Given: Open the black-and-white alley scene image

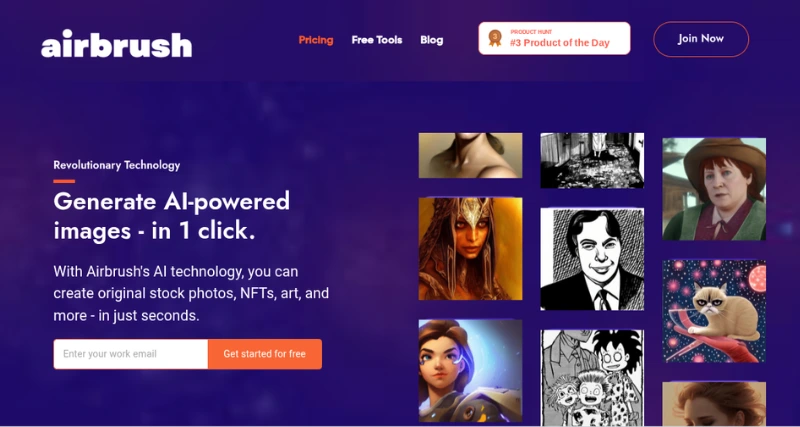Looking at the screenshot, I should [x=592, y=160].
